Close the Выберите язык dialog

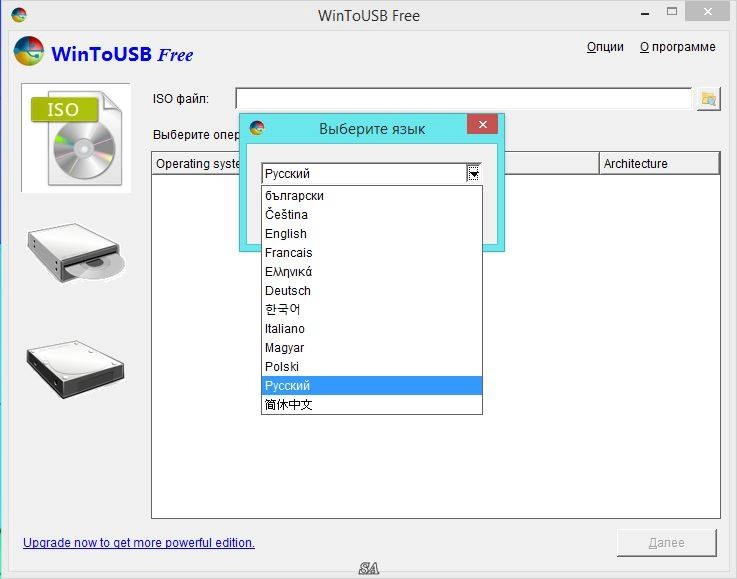pos(482,125)
